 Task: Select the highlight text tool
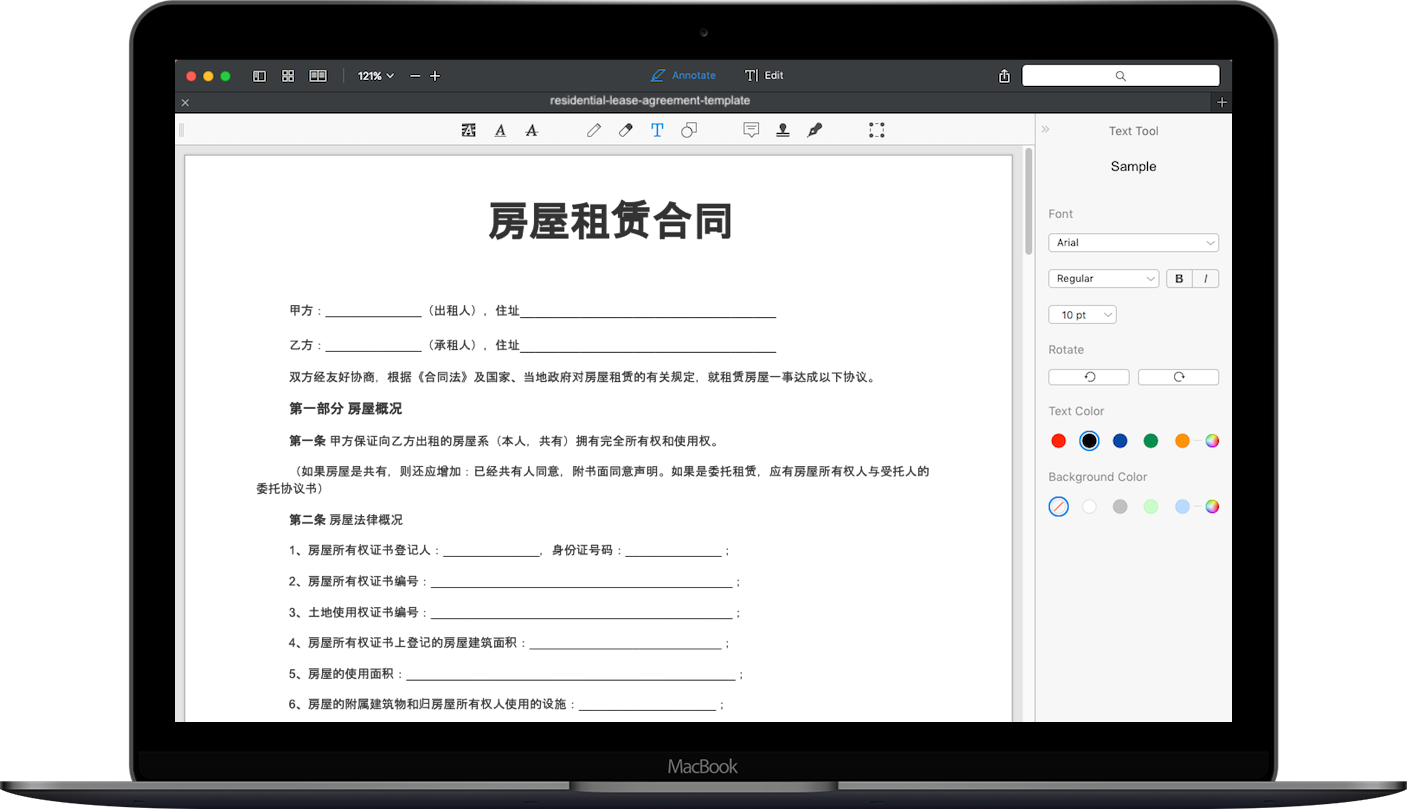(x=468, y=130)
